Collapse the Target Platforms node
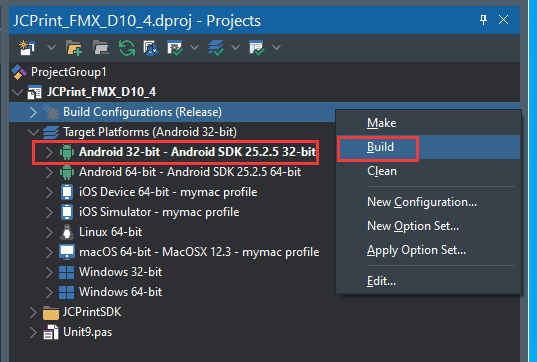The height and width of the screenshot is (362, 537). tap(33, 132)
